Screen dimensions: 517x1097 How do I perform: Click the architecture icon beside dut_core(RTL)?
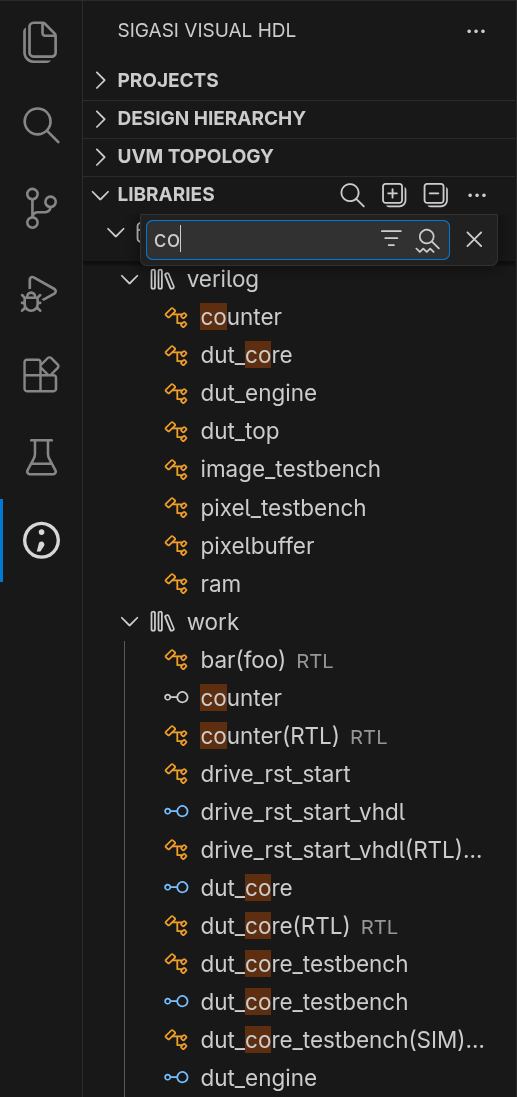click(x=176, y=926)
